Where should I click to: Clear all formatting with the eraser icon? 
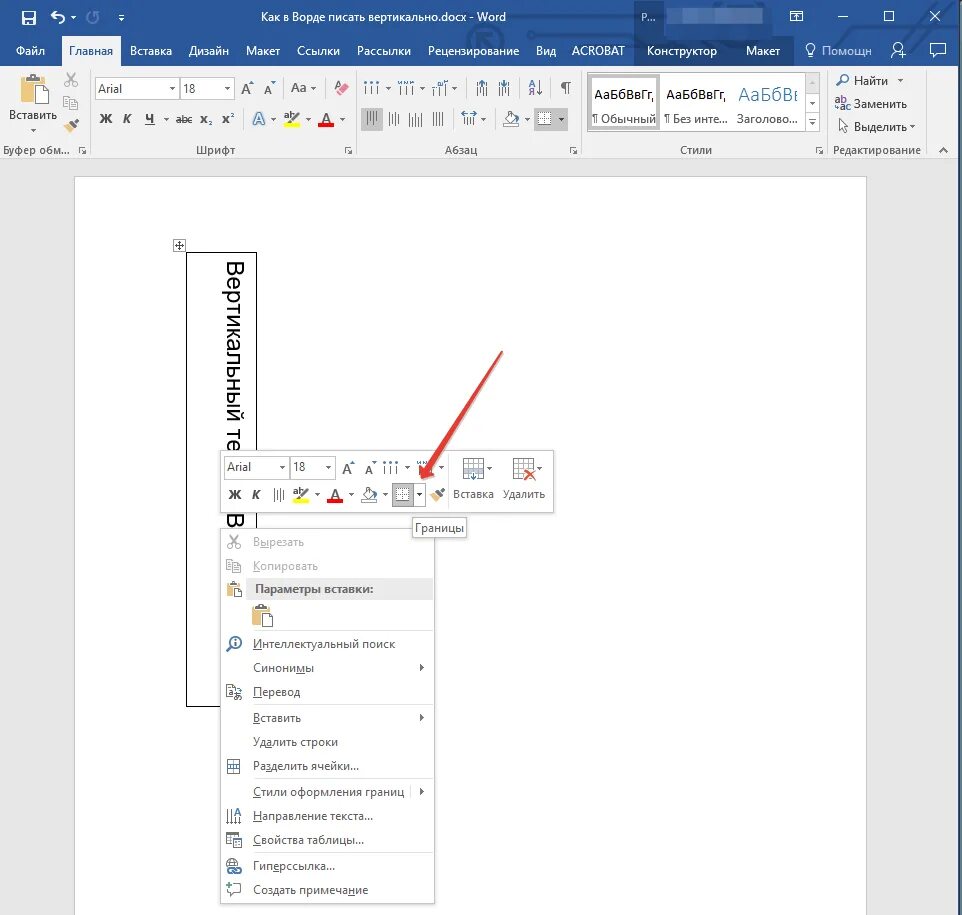[341, 88]
